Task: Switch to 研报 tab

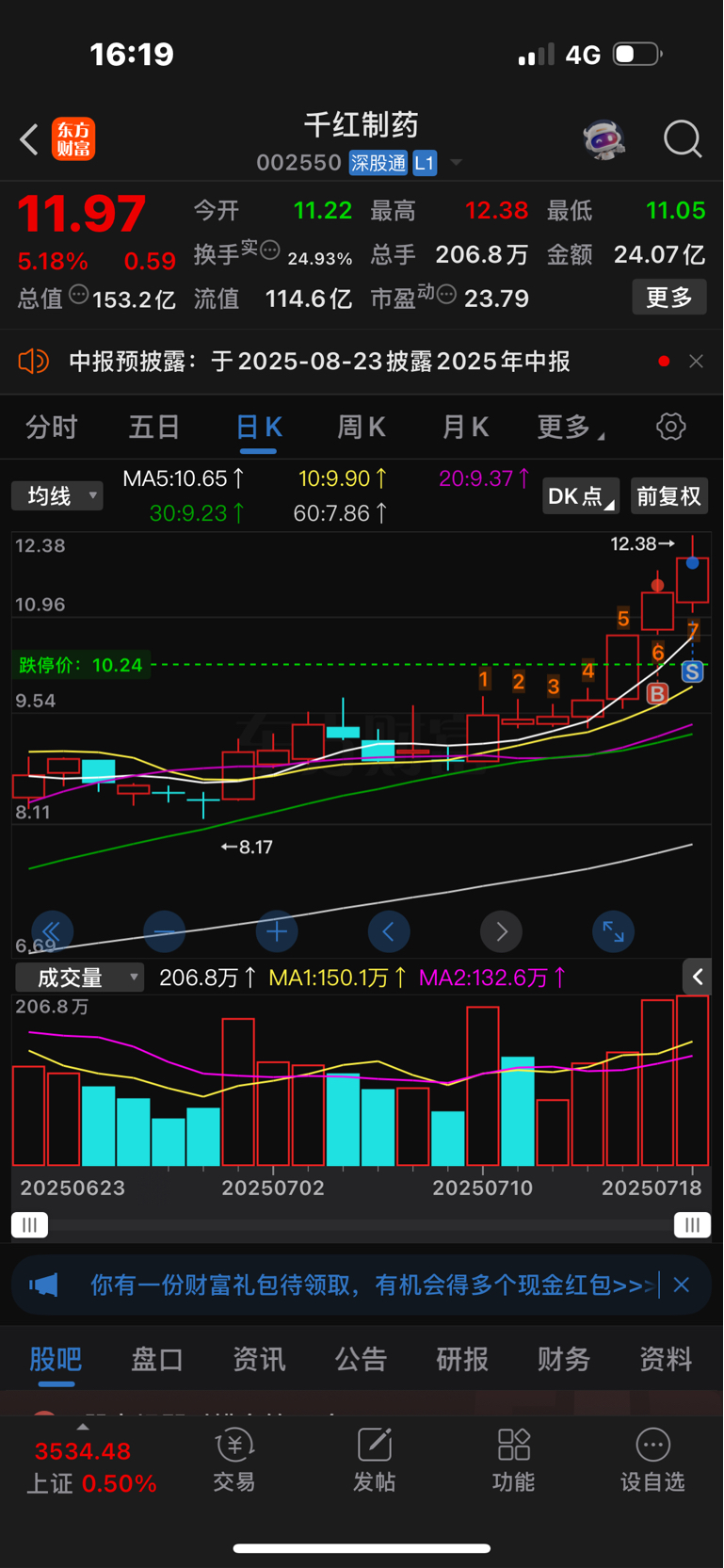Action: pos(462,1359)
